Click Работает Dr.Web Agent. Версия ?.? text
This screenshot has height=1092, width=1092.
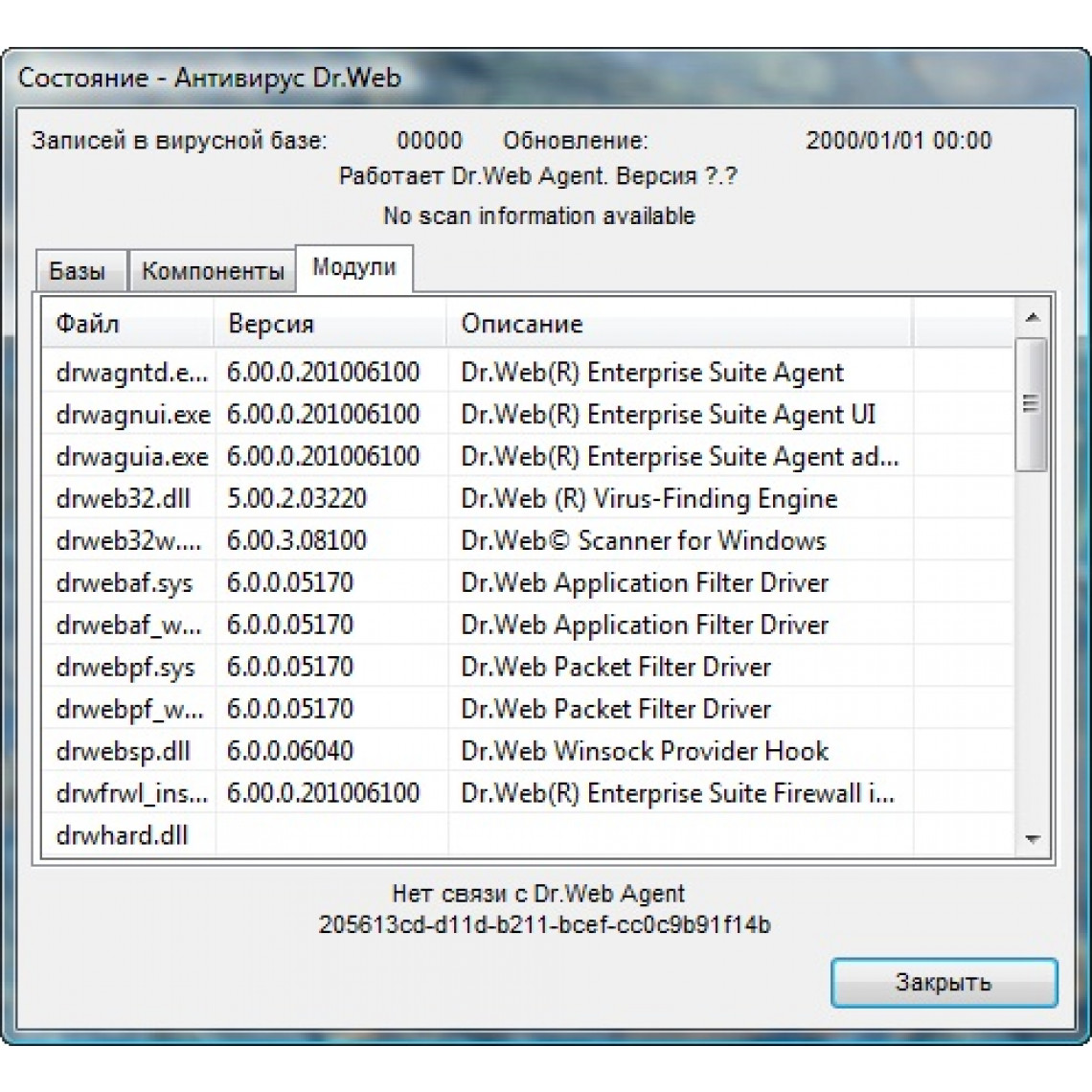click(x=537, y=176)
